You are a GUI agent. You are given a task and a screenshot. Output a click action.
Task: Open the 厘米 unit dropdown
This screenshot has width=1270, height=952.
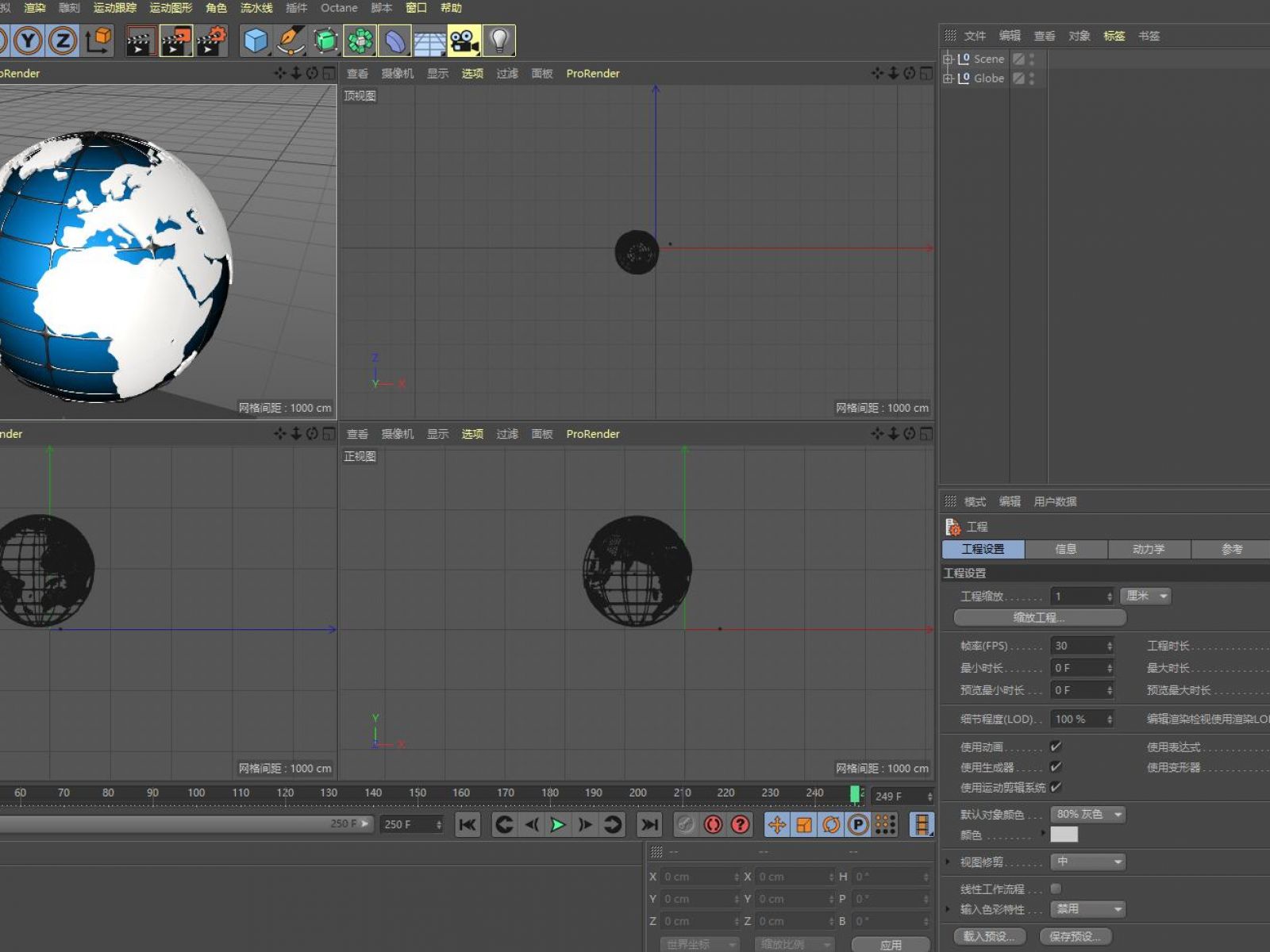1146,596
